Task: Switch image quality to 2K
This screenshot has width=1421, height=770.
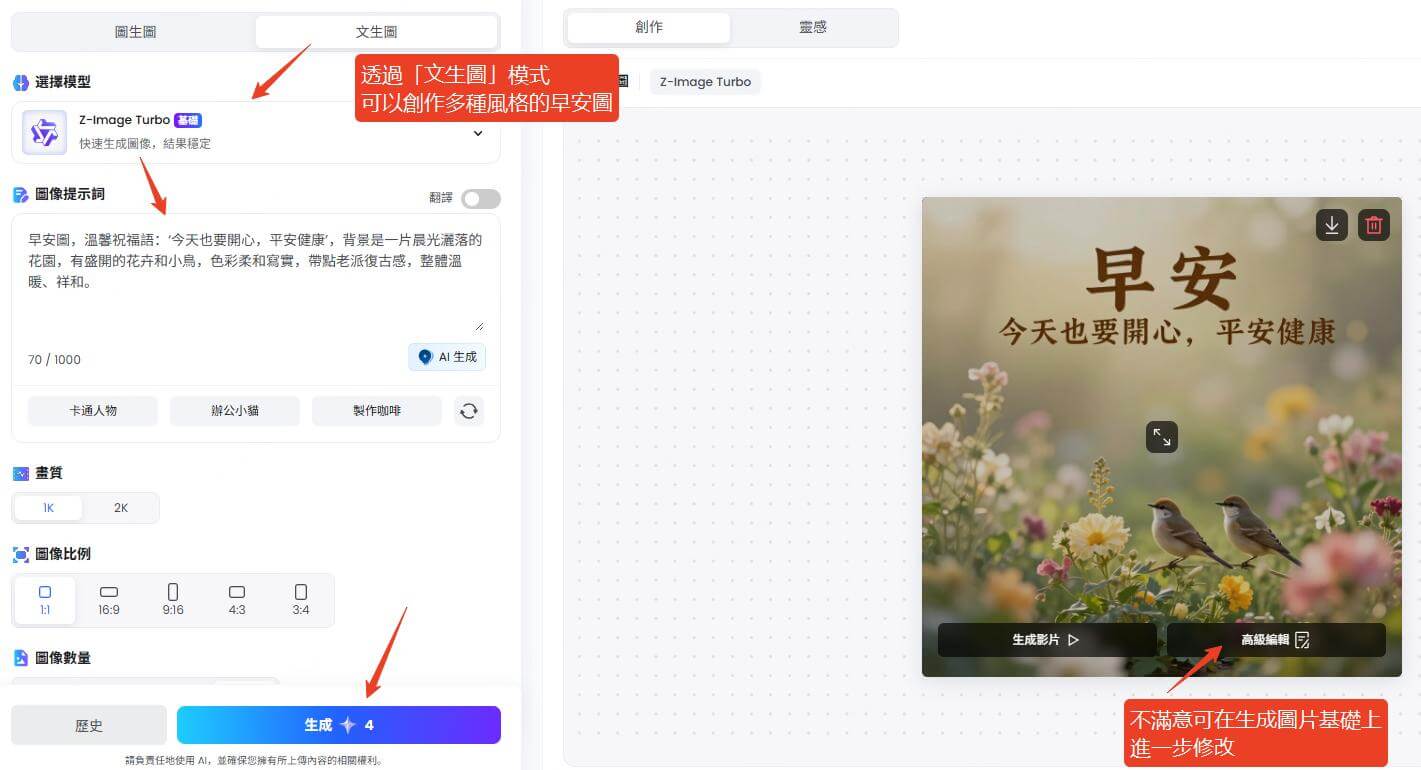Action: (120, 507)
